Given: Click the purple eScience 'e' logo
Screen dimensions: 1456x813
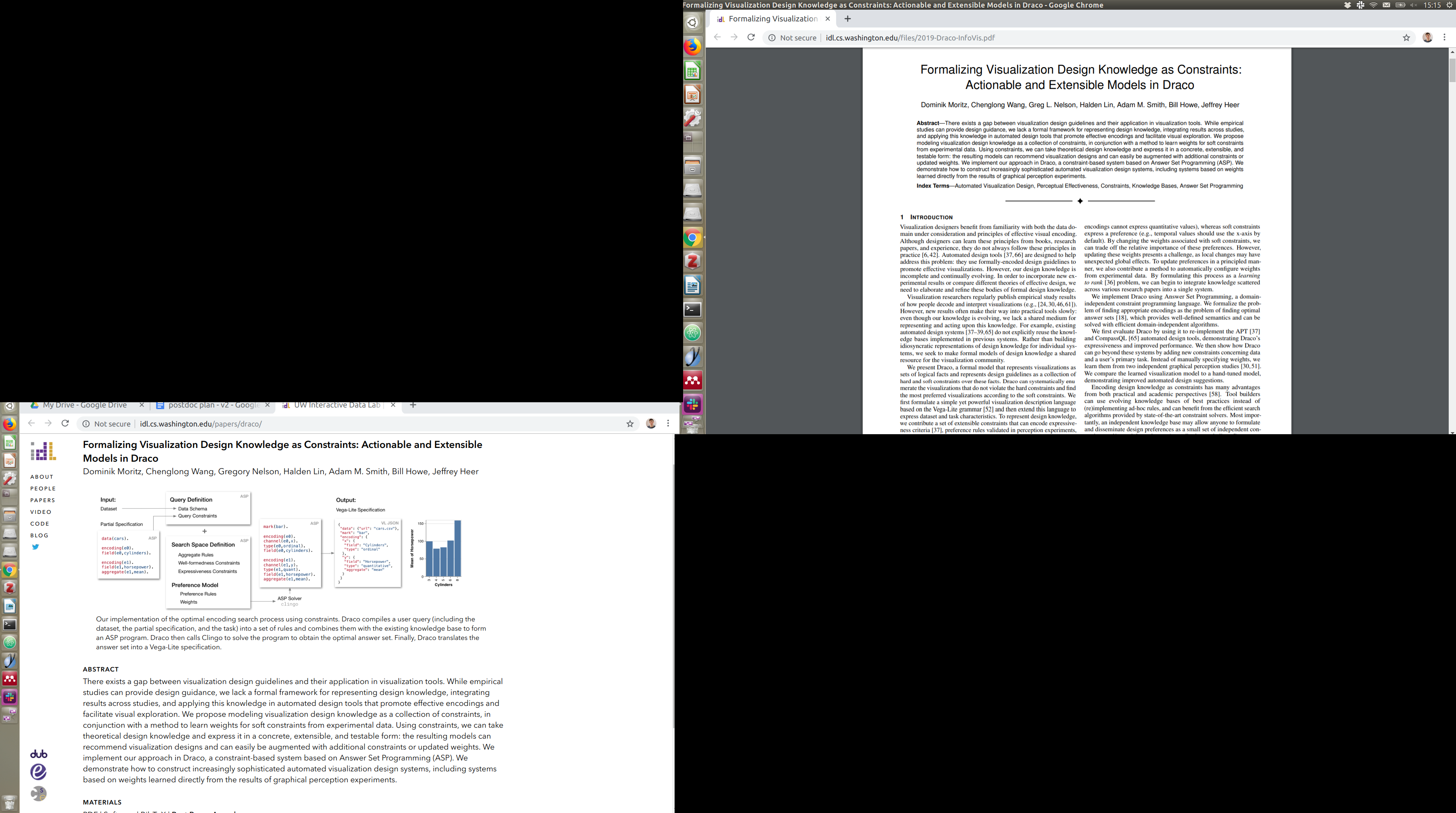Looking at the screenshot, I should 38,772.
